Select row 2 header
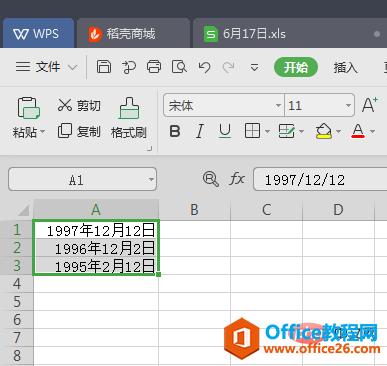 pyautogui.click(x=17, y=247)
